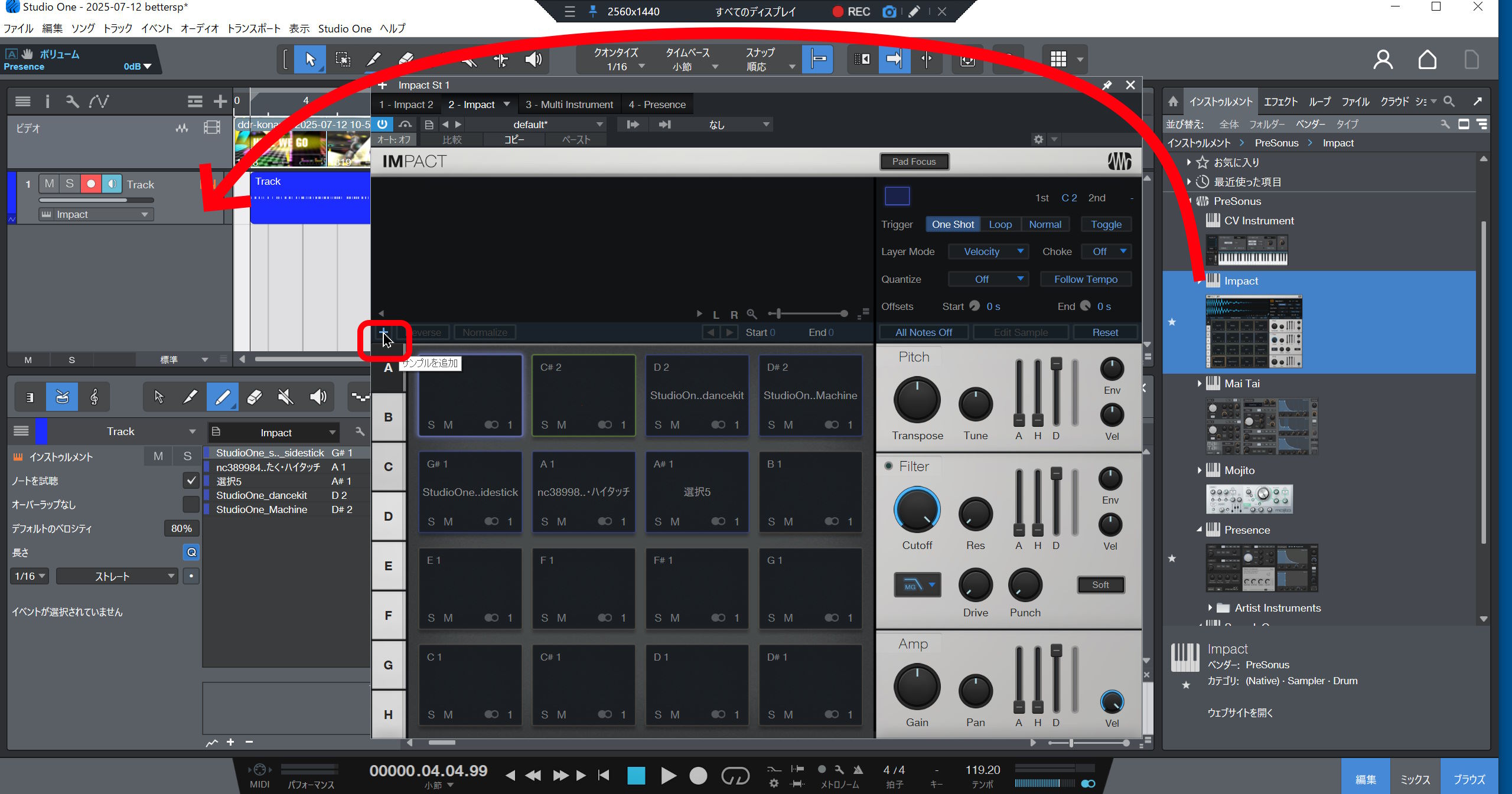Toggle record arm on Track 1
This screenshot has width=1512, height=794.
(91, 184)
